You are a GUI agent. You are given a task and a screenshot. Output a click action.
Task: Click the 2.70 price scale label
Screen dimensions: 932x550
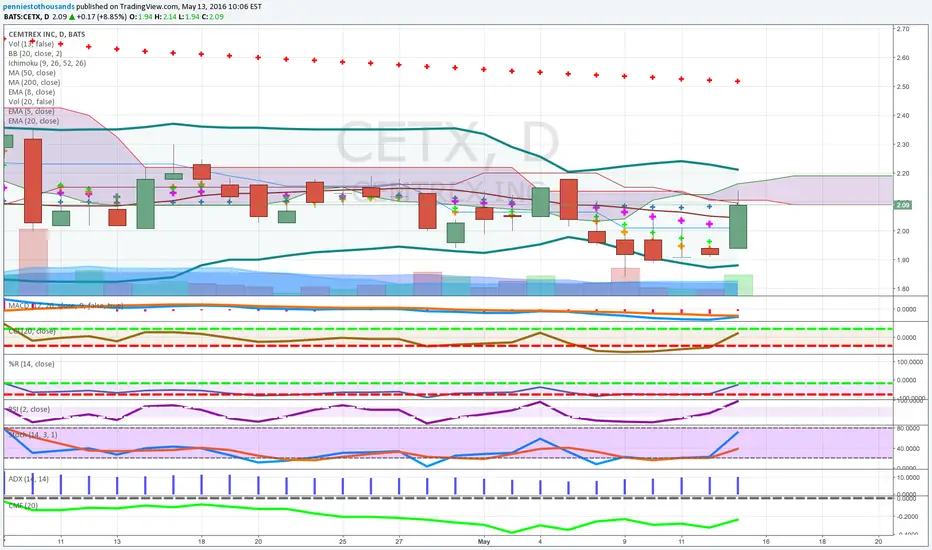point(902,29)
